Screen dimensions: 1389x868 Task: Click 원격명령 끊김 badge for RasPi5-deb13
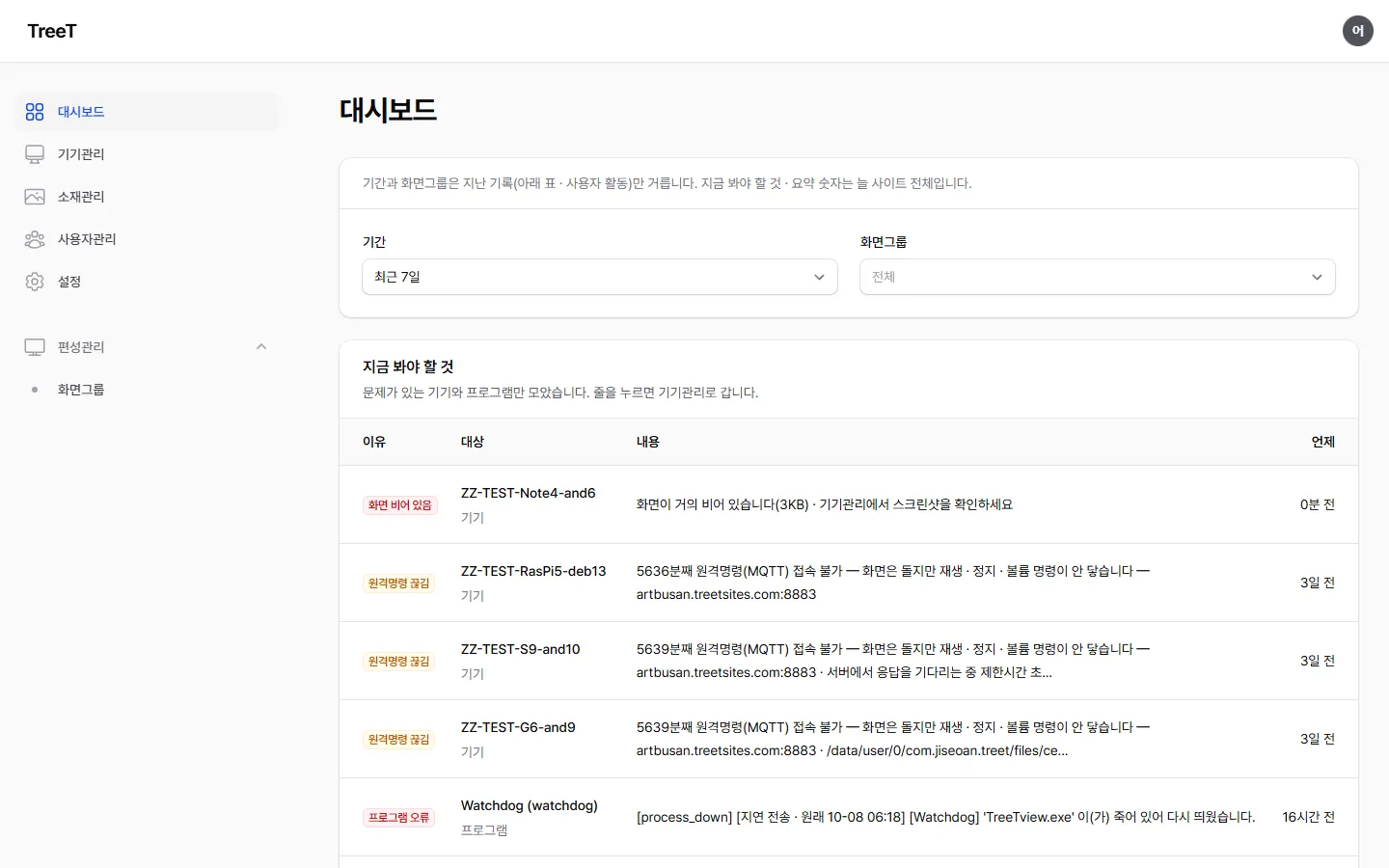coord(399,583)
